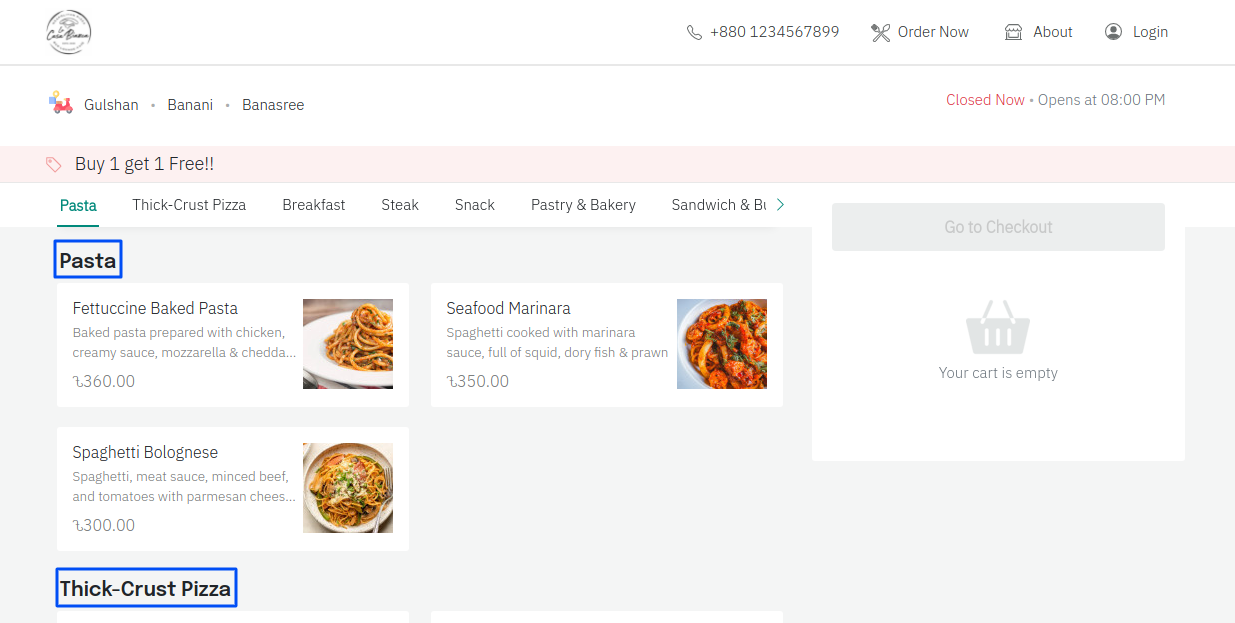
Task: Expand more categories with right chevron
Action: 780,204
